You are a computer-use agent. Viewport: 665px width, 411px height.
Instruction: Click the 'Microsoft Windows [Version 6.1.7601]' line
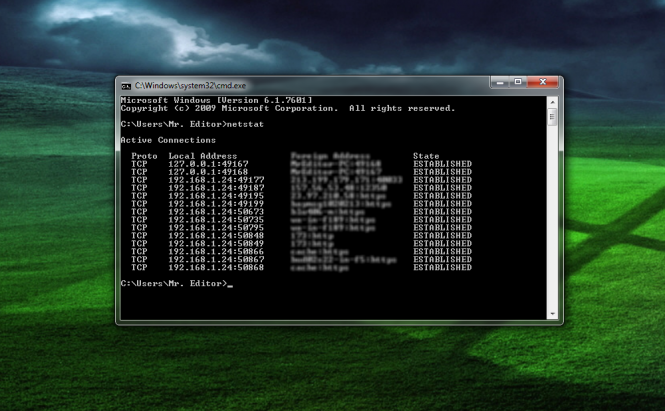(x=216, y=101)
